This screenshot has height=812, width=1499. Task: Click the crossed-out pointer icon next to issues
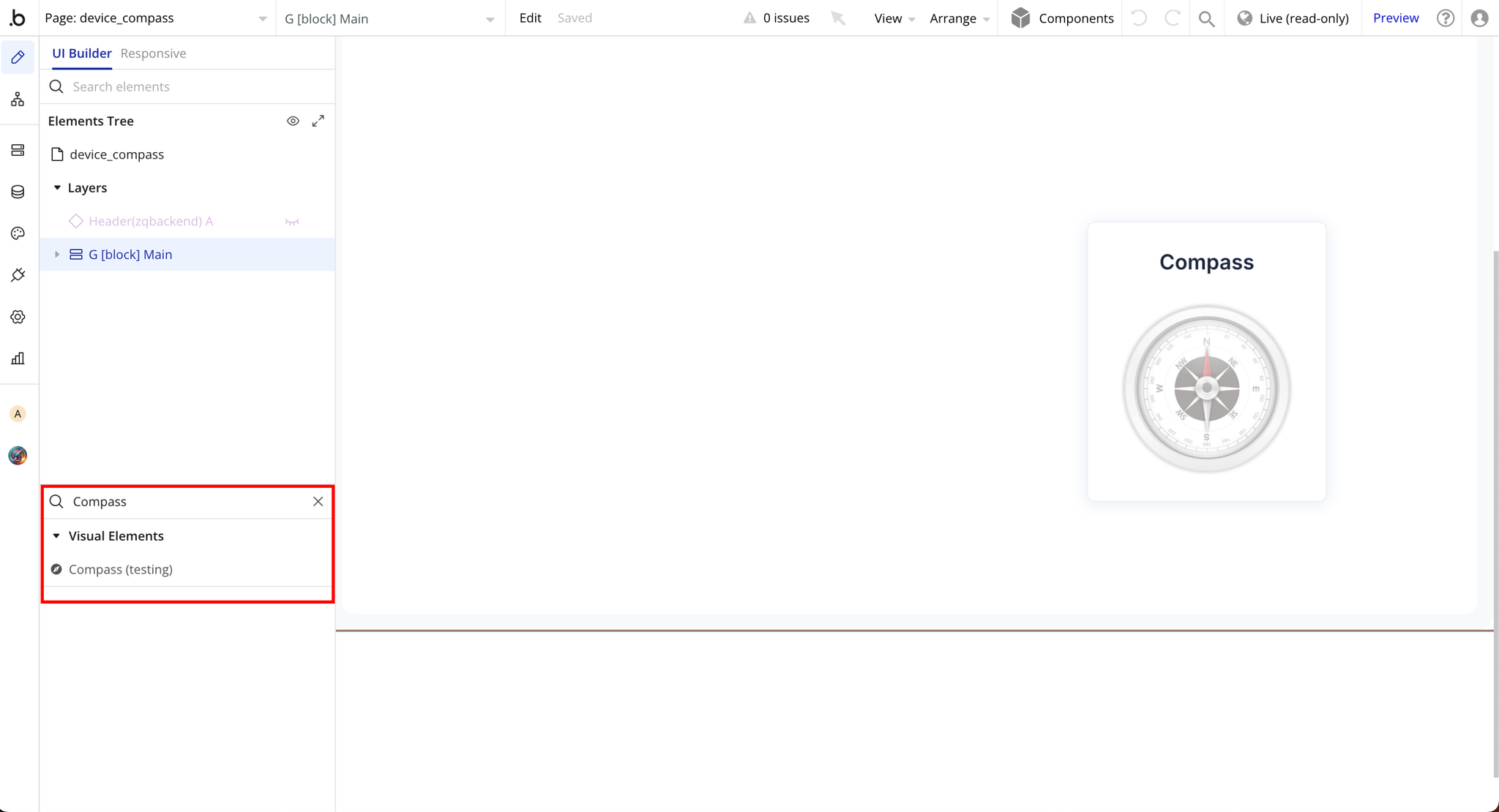click(838, 18)
